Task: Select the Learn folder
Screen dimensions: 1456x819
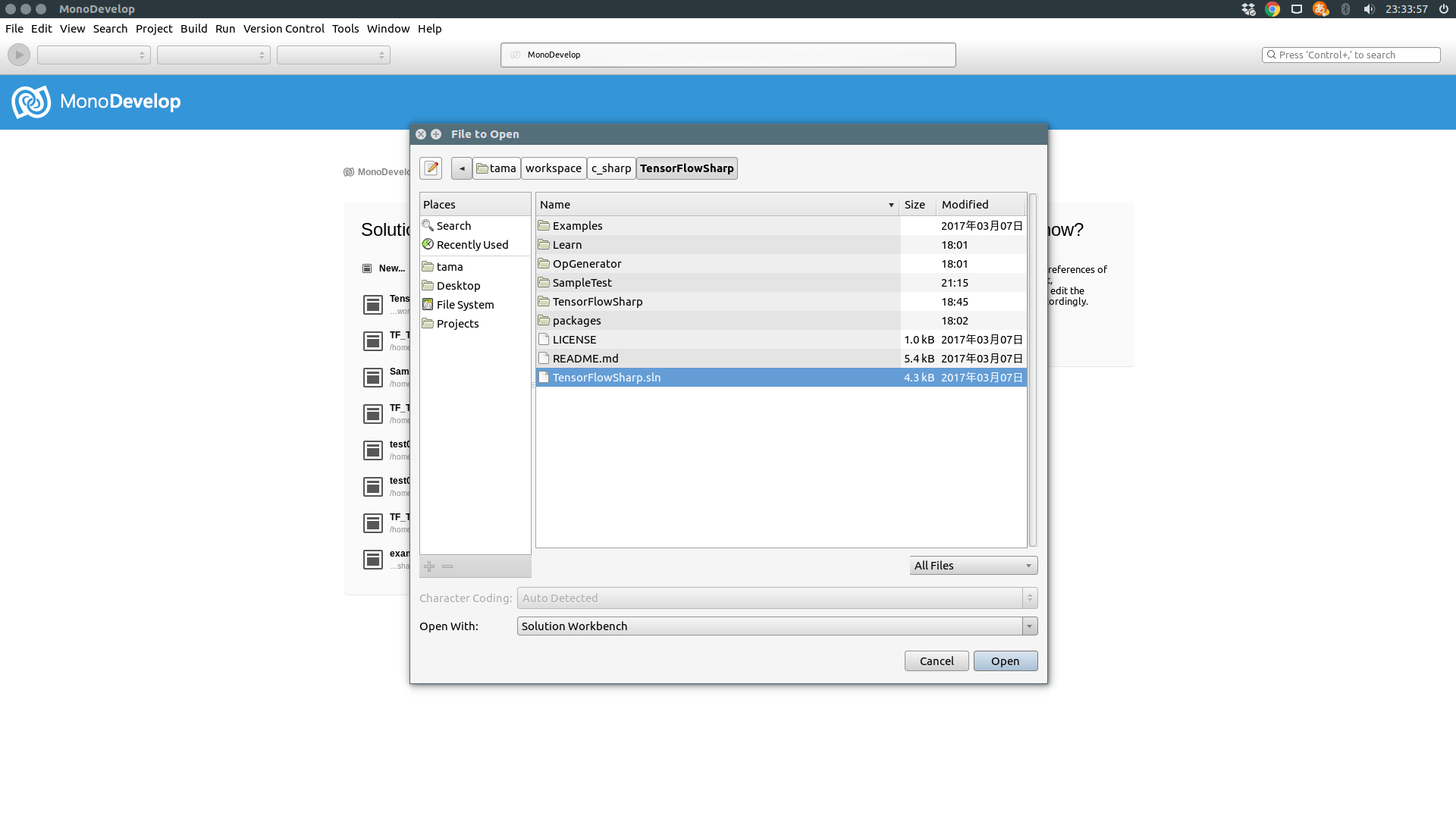Action: click(781, 245)
